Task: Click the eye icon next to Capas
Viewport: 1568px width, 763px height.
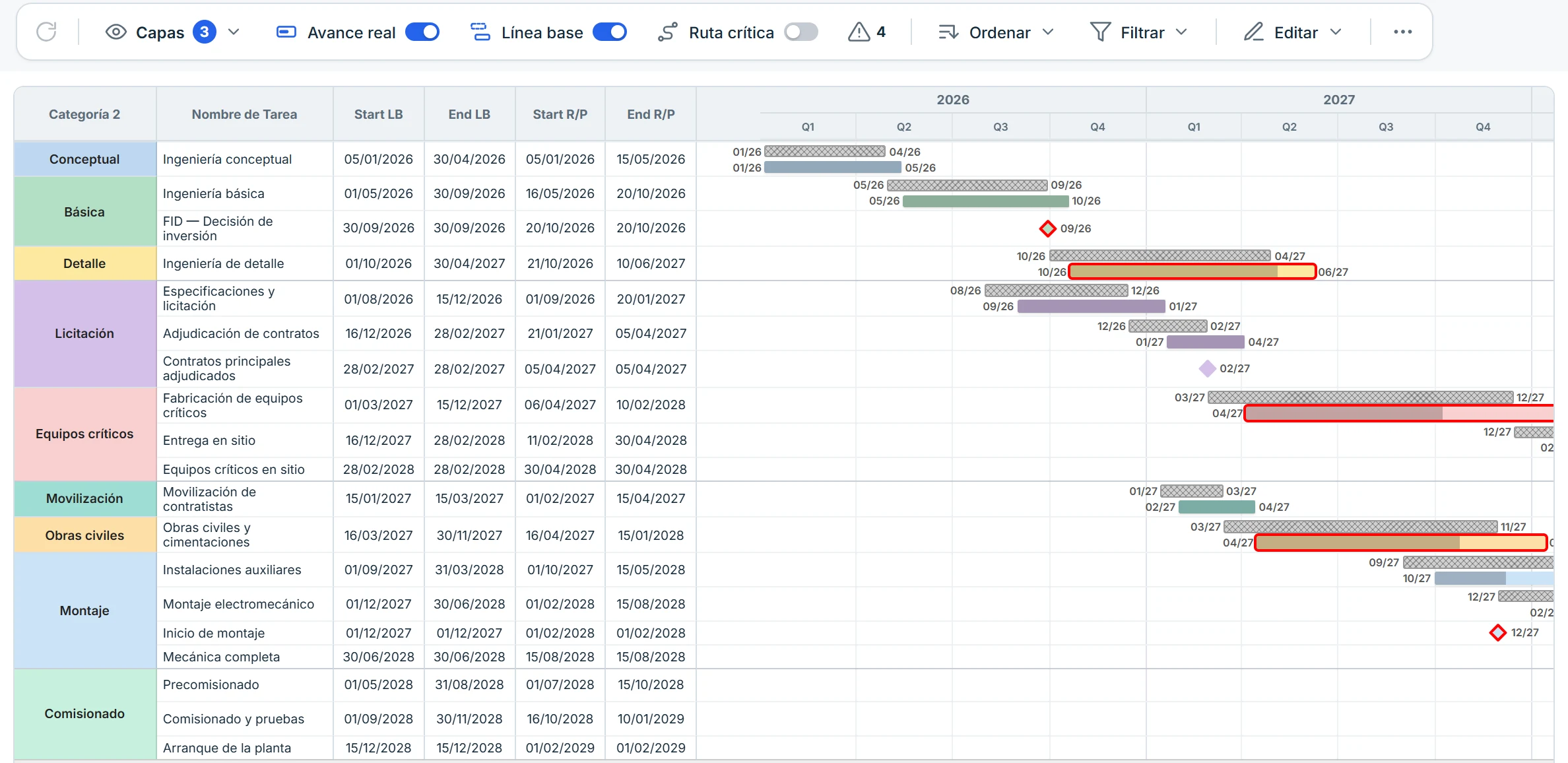Action: click(x=116, y=32)
